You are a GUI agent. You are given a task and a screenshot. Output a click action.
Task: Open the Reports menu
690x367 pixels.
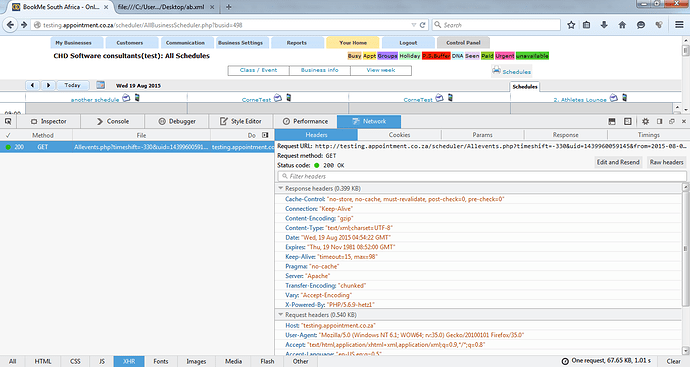point(297,43)
